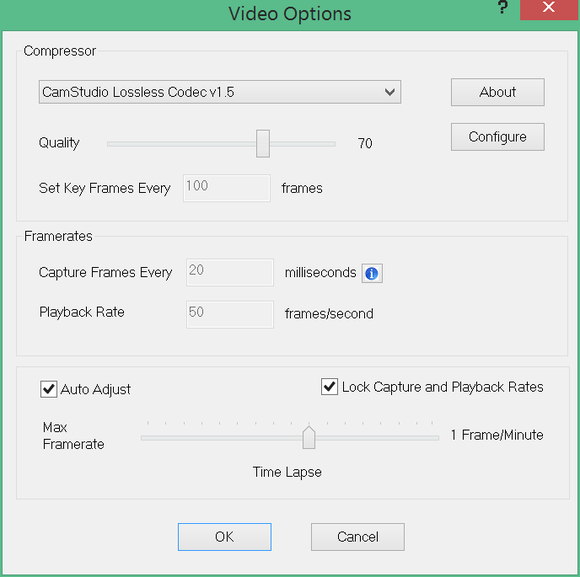Click the Capture Frames Every input box
The width and height of the screenshot is (580, 577).
230,273
